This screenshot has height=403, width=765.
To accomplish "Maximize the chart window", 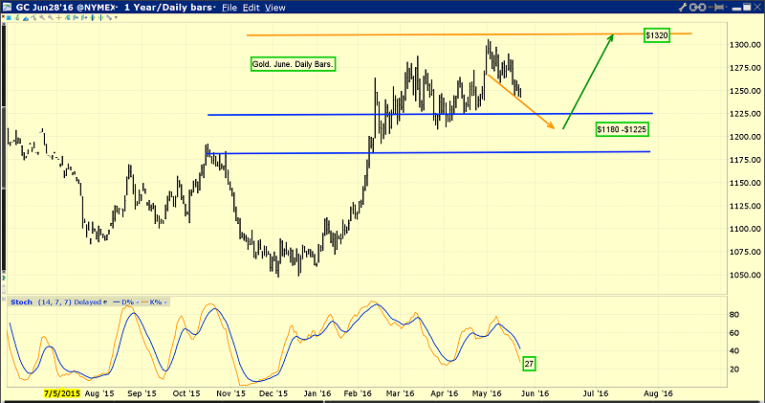I will 744,6.
